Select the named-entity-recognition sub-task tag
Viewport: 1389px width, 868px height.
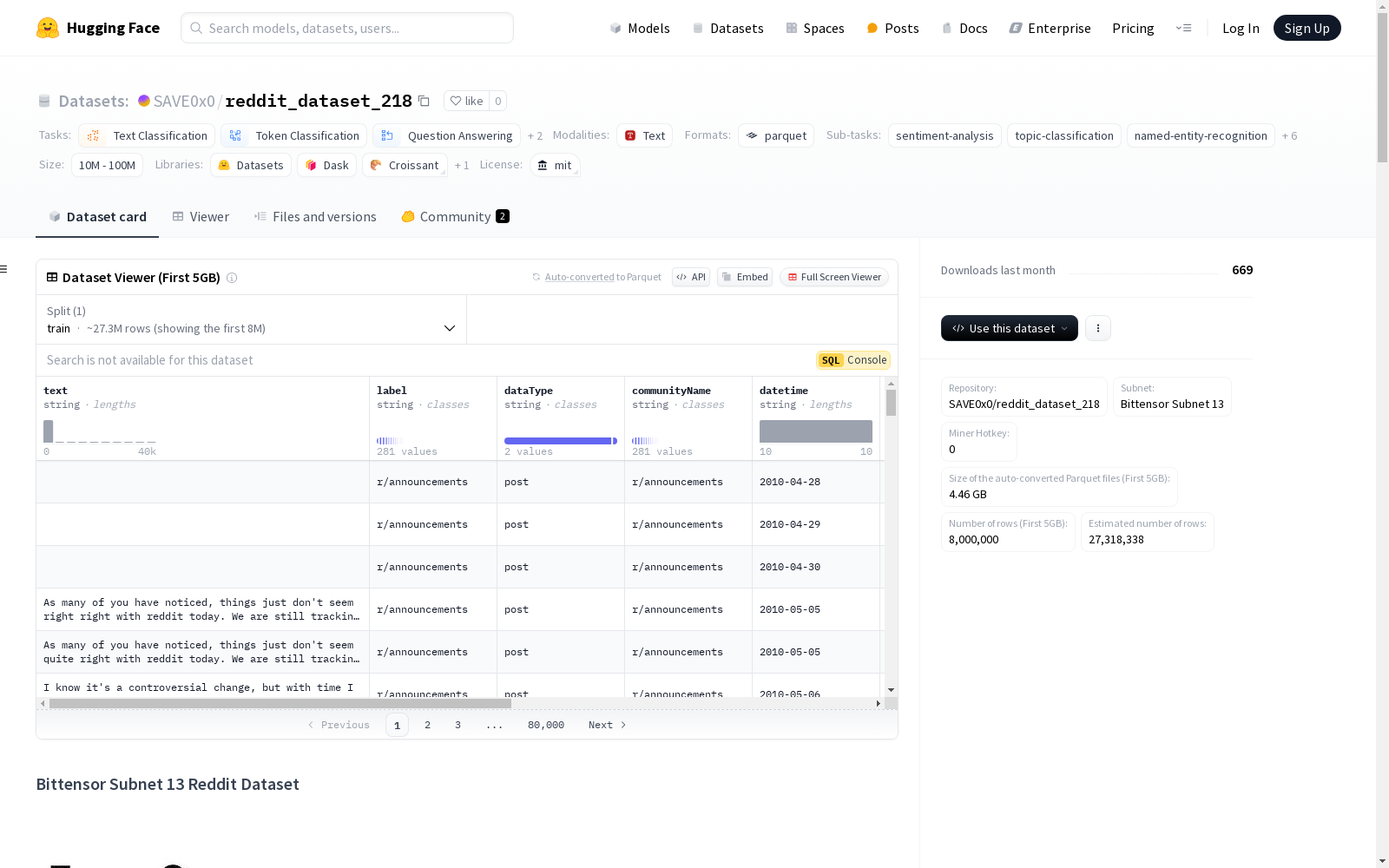click(1201, 135)
